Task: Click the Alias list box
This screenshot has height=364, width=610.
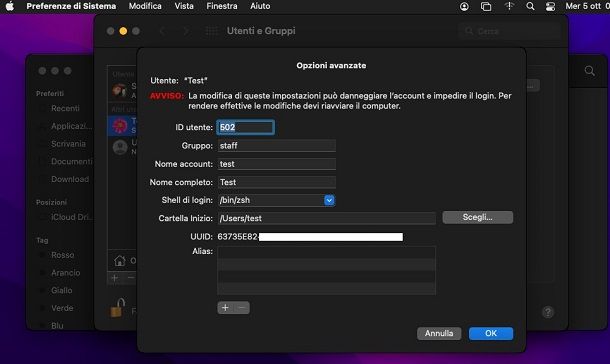Action: tap(326, 270)
